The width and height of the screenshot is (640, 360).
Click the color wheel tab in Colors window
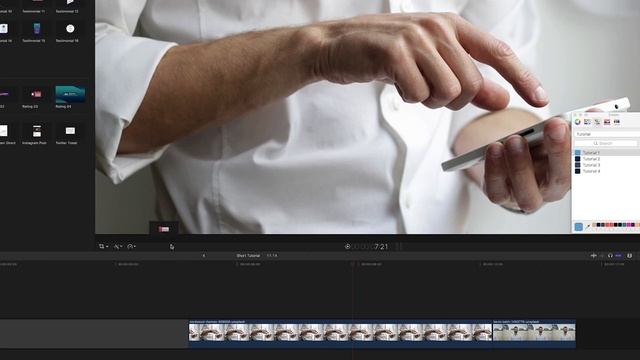[x=578, y=122]
